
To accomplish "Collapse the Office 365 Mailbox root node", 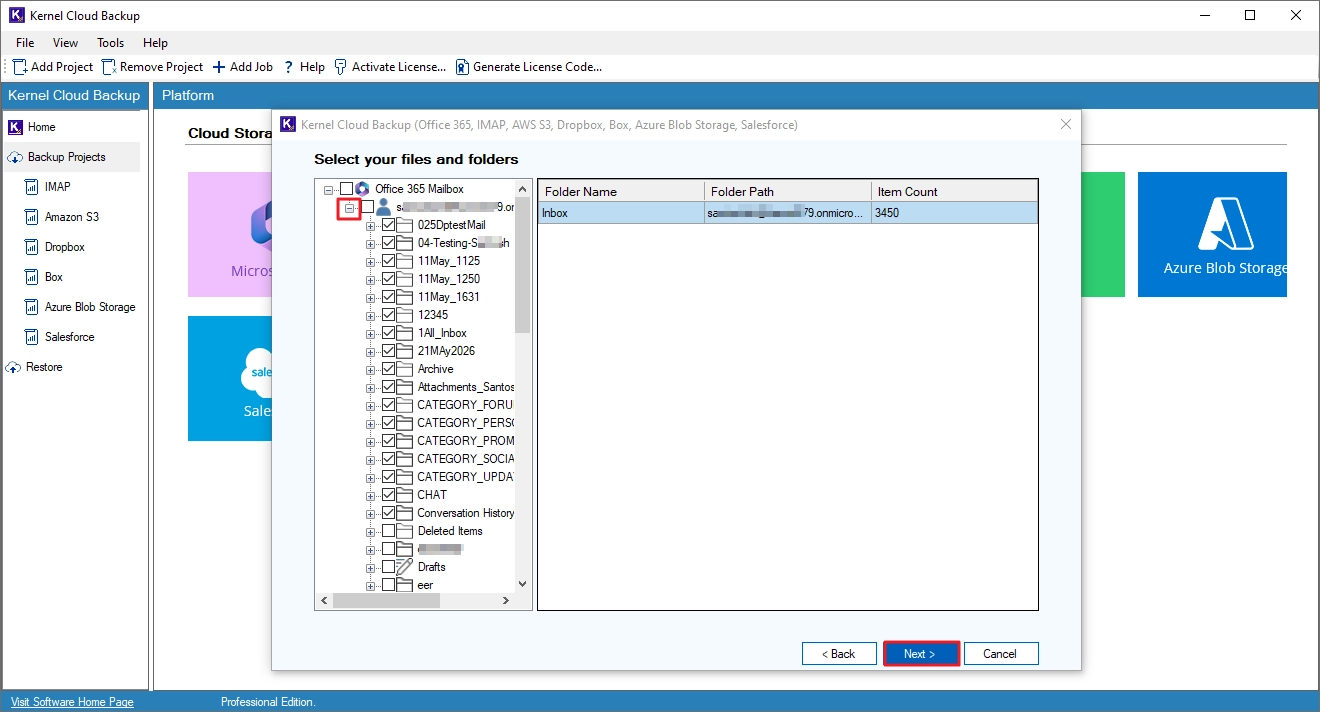I will coord(329,189).
